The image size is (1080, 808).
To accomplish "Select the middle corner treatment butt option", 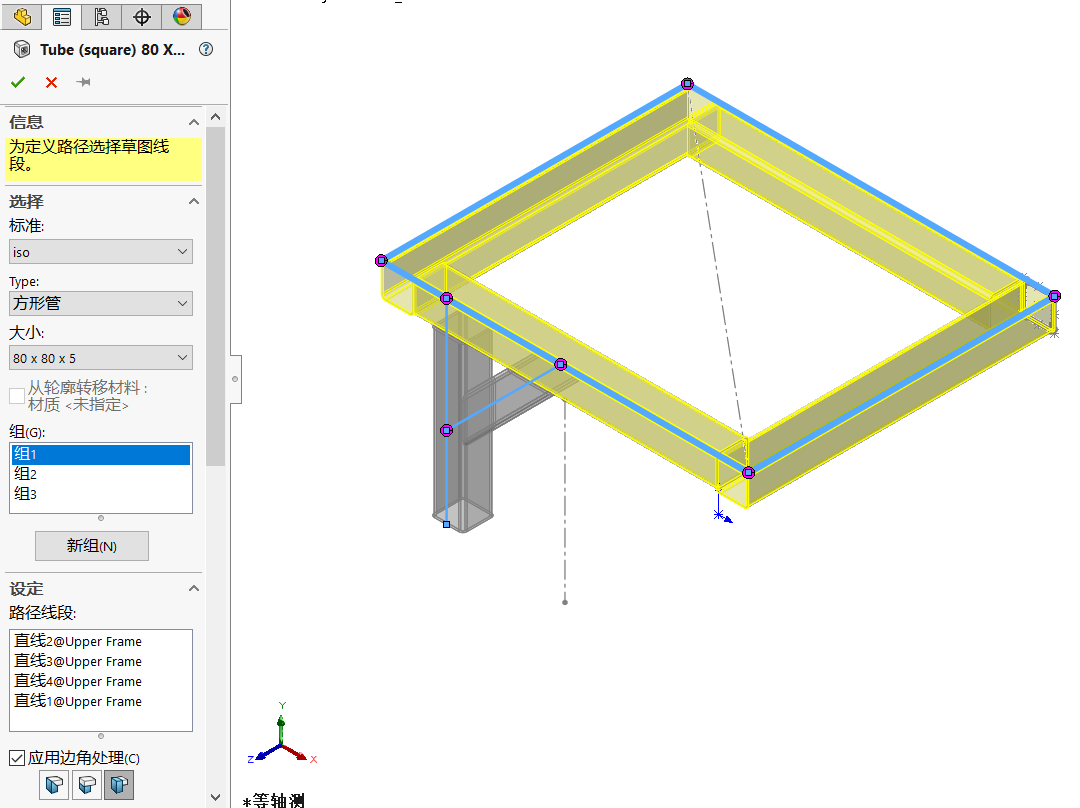I will point(86,785).
